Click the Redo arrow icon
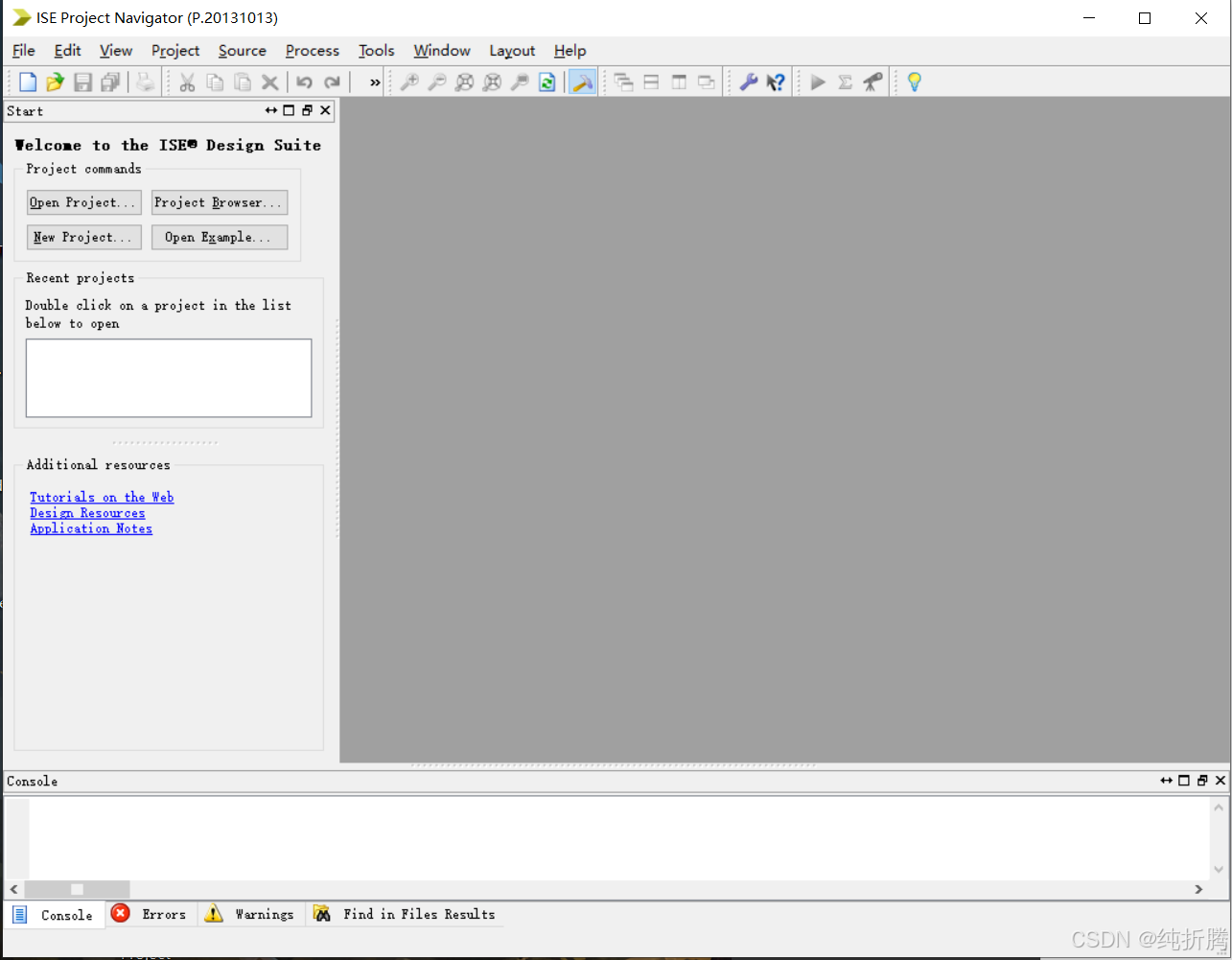 pos(333,82)
